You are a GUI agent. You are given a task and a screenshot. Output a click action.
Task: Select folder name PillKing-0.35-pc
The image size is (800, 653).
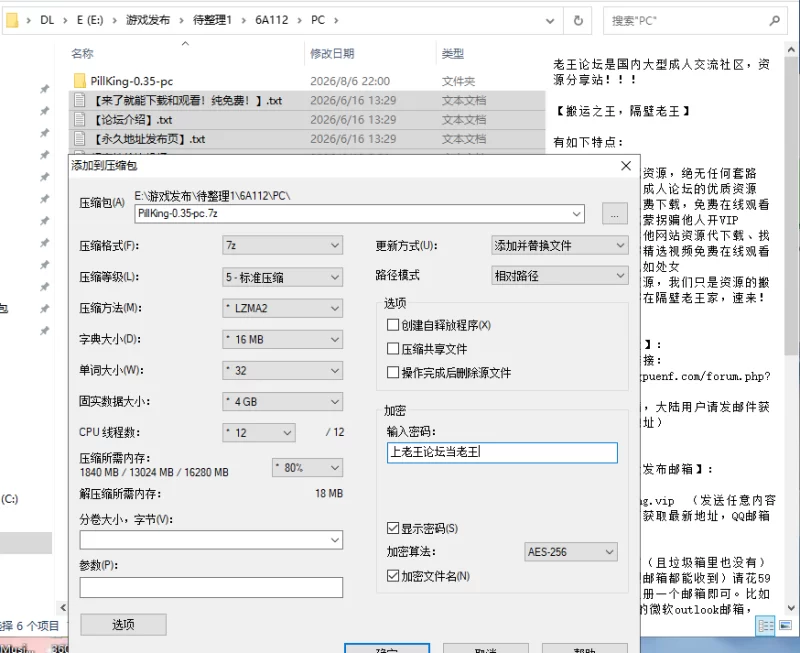coord(132,81)
